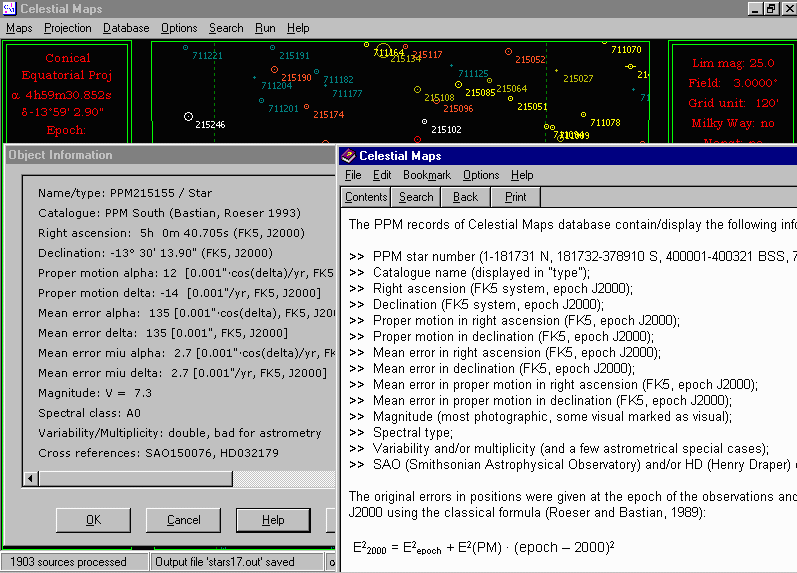Open the Projection menu
The image size is (797, 573).
(x=68, y=28)
